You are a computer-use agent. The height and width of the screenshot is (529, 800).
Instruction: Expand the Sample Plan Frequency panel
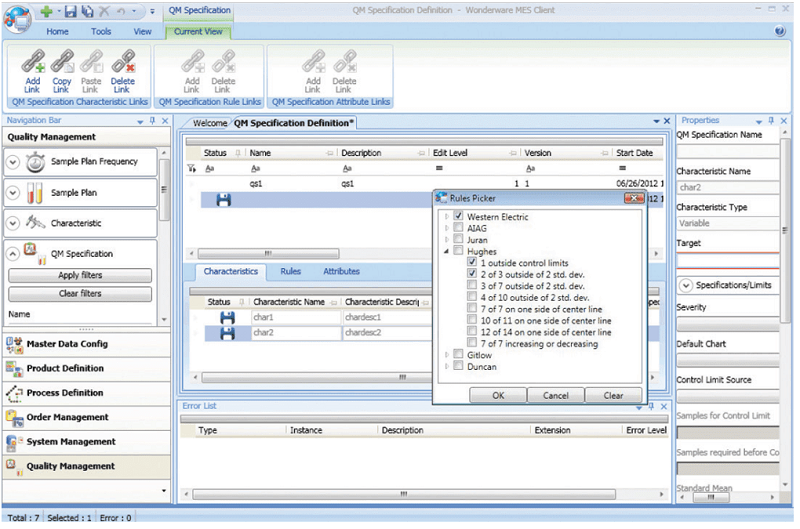click(x=13, y=161)
